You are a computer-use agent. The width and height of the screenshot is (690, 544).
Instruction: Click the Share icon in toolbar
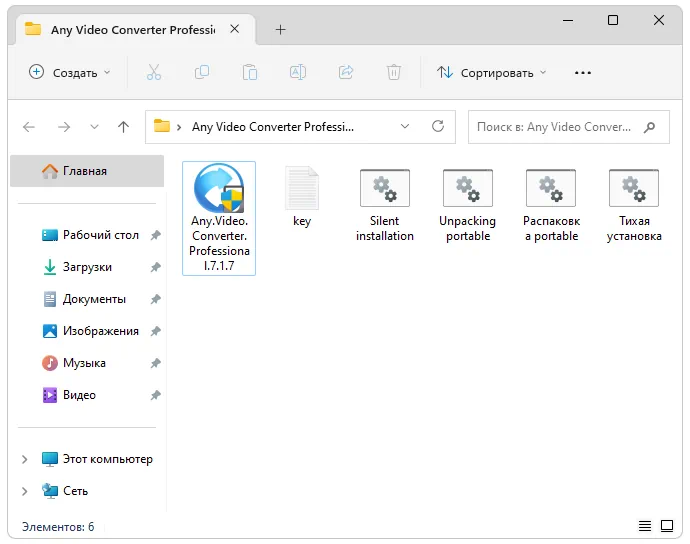point(346,72)
